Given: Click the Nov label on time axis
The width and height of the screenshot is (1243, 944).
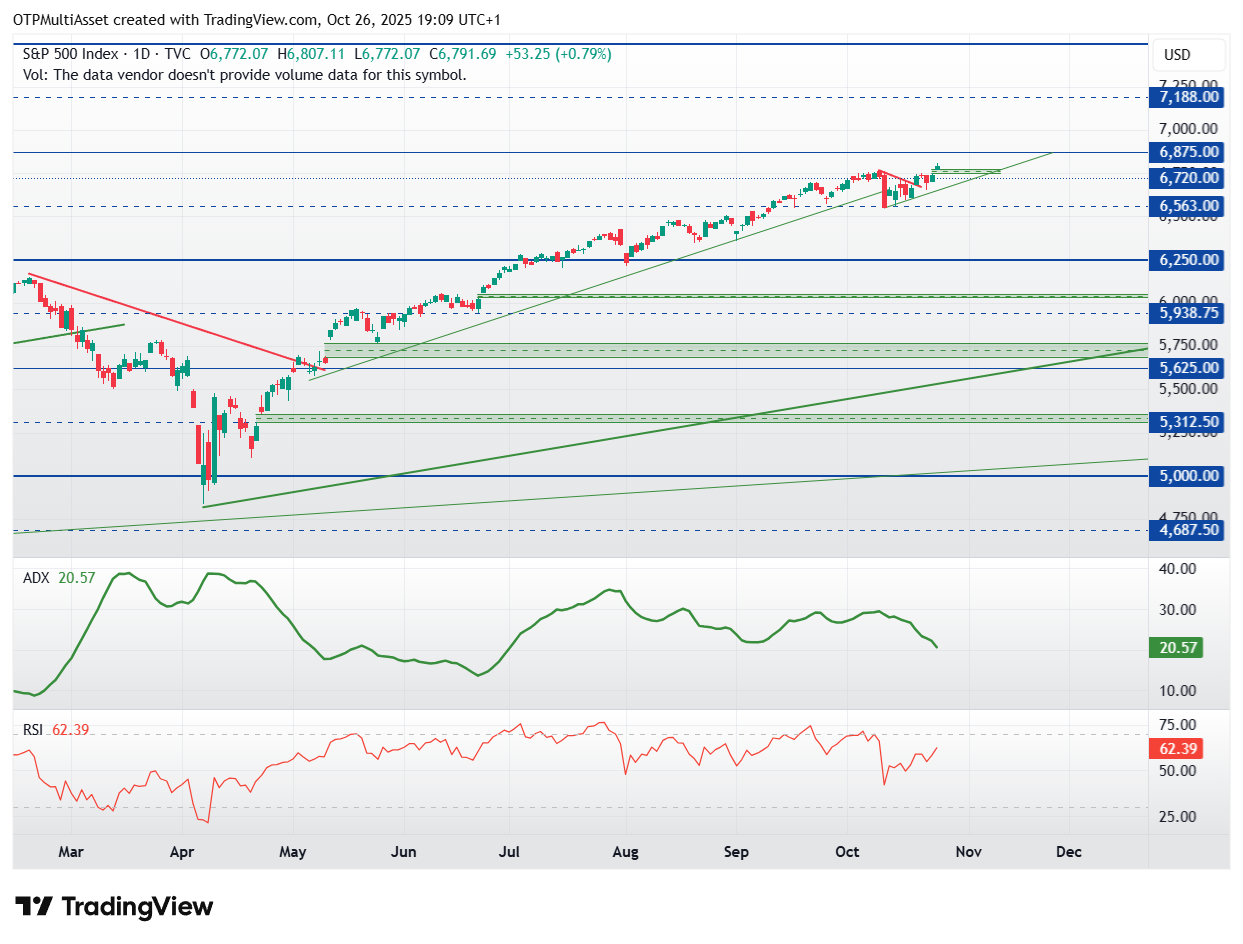Looking at the screenshot, I should 967,852.
